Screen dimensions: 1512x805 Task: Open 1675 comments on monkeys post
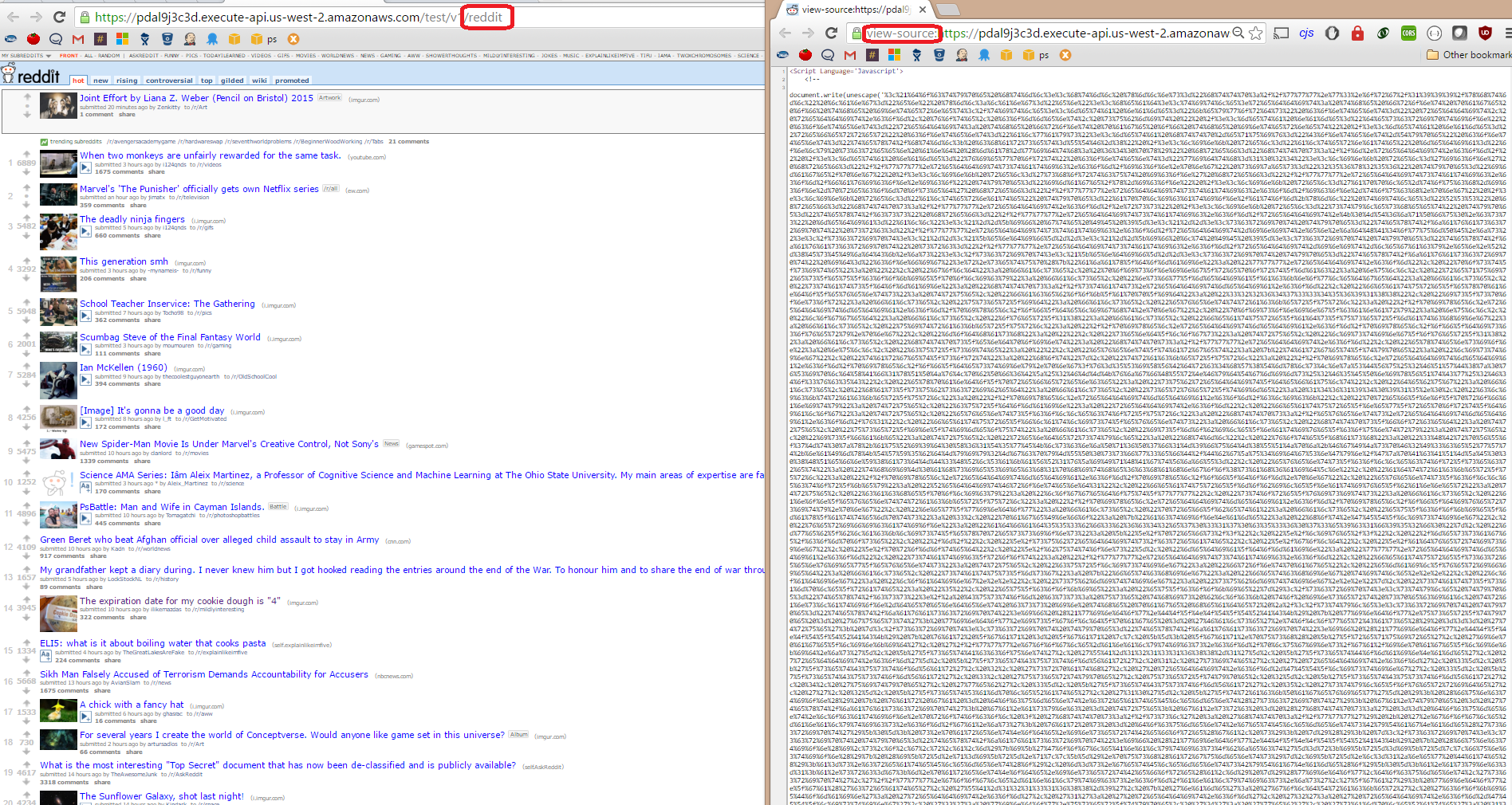118,171
